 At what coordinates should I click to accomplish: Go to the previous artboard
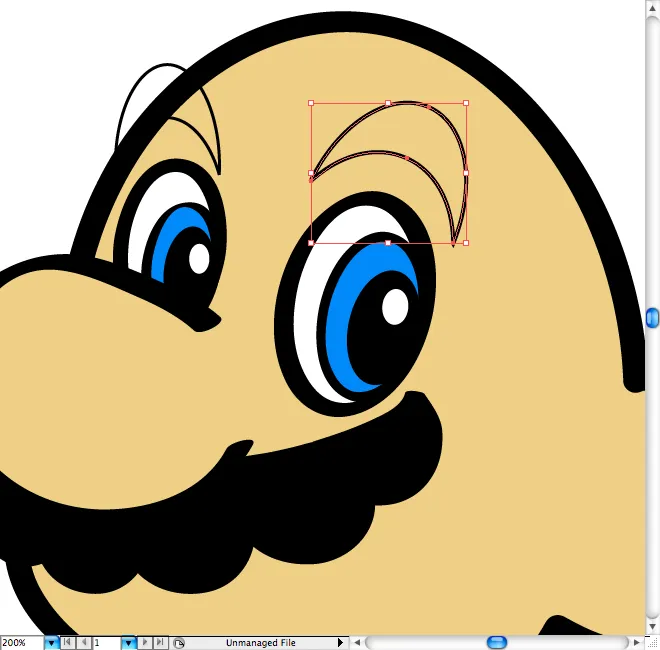click(x=84, y=642)
